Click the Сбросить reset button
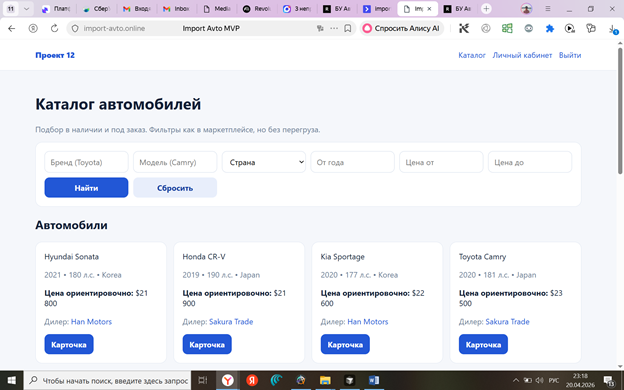 (175, 187)
